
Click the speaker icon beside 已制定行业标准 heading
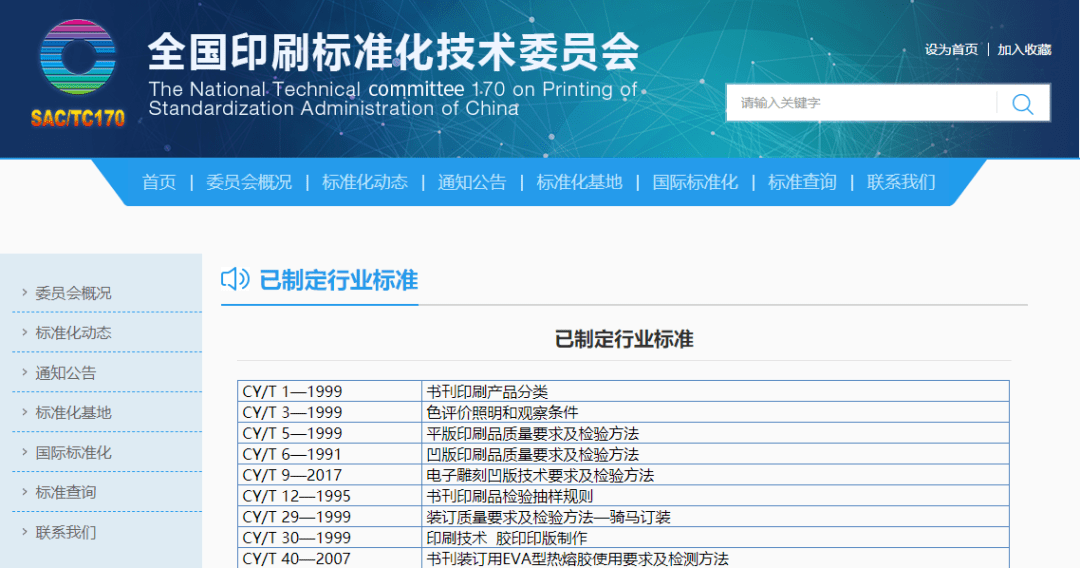235,279
